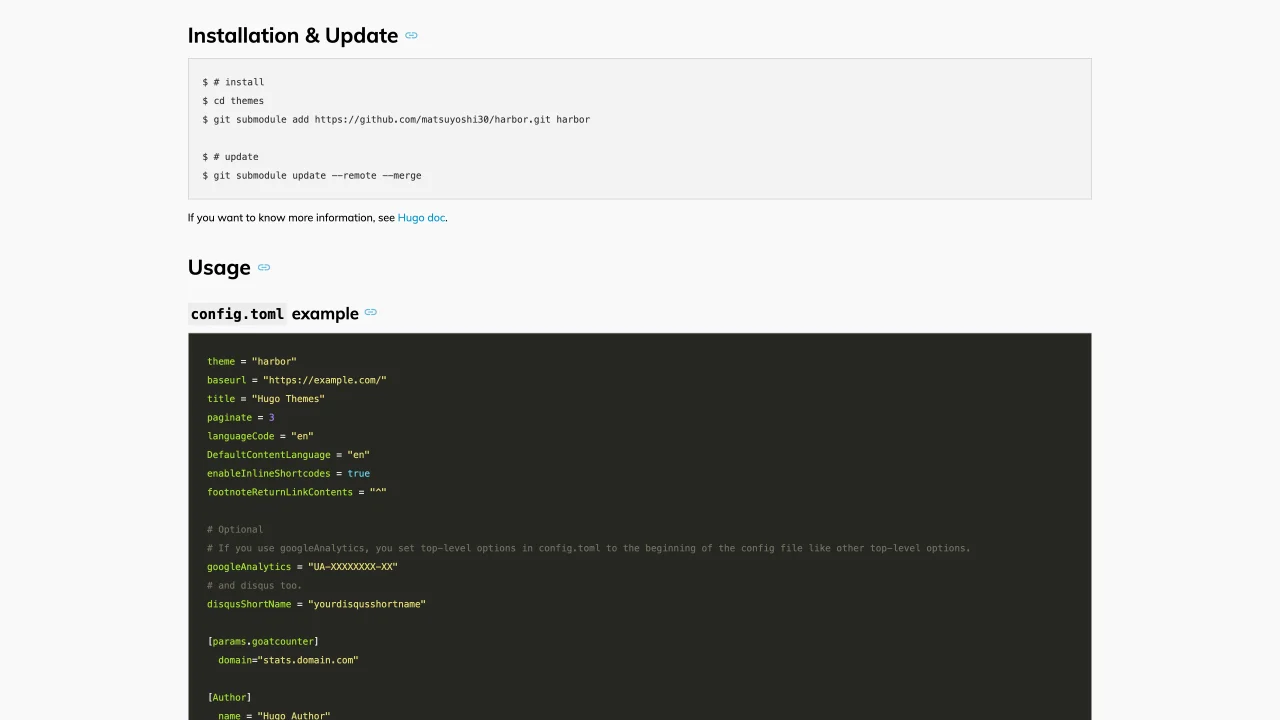
Task: Click the theme = "harbor" config line
Action: [251, 362]
